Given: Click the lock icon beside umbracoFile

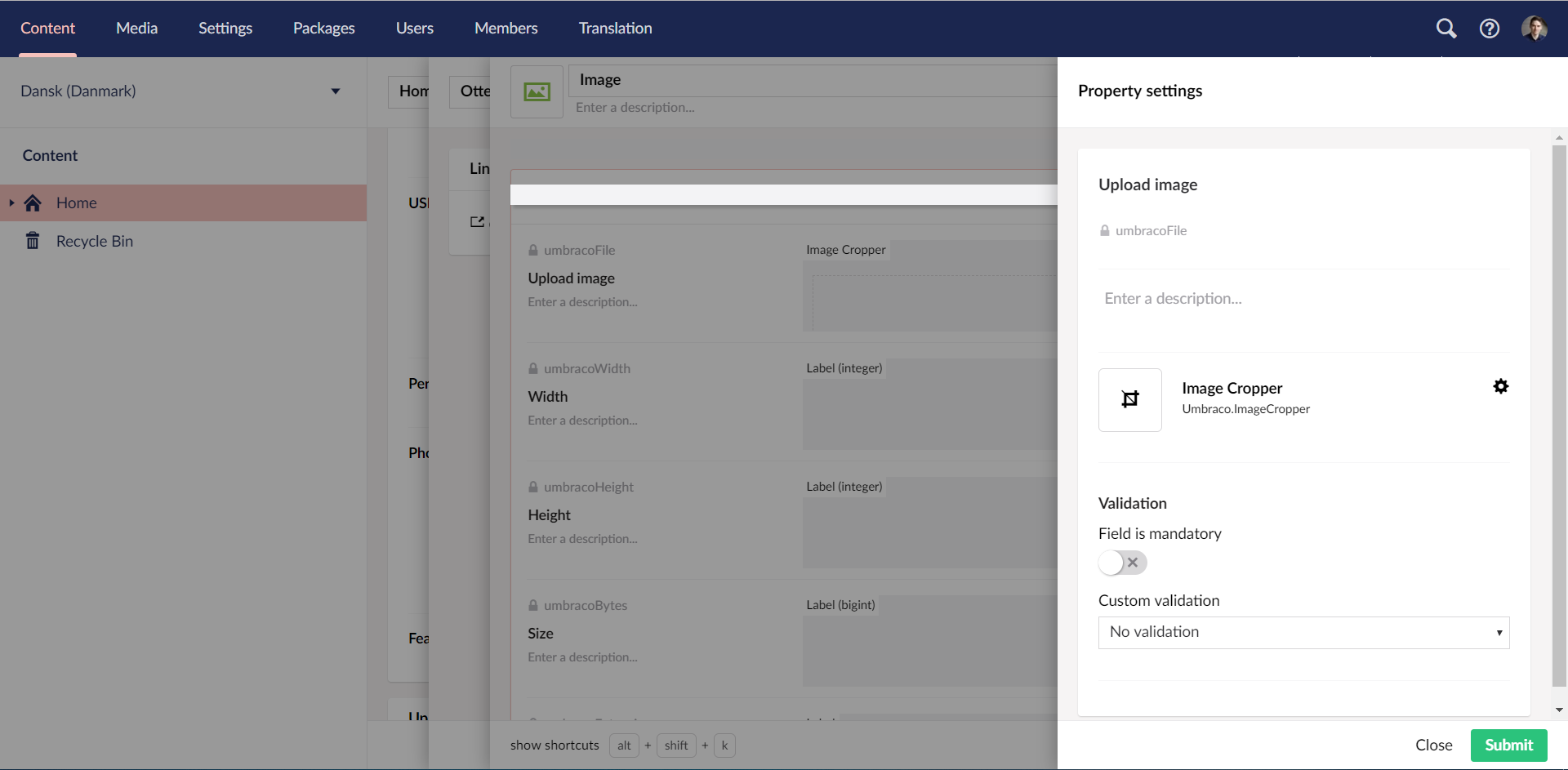Looking at the screenshot, I should (x=1104, y=230).
